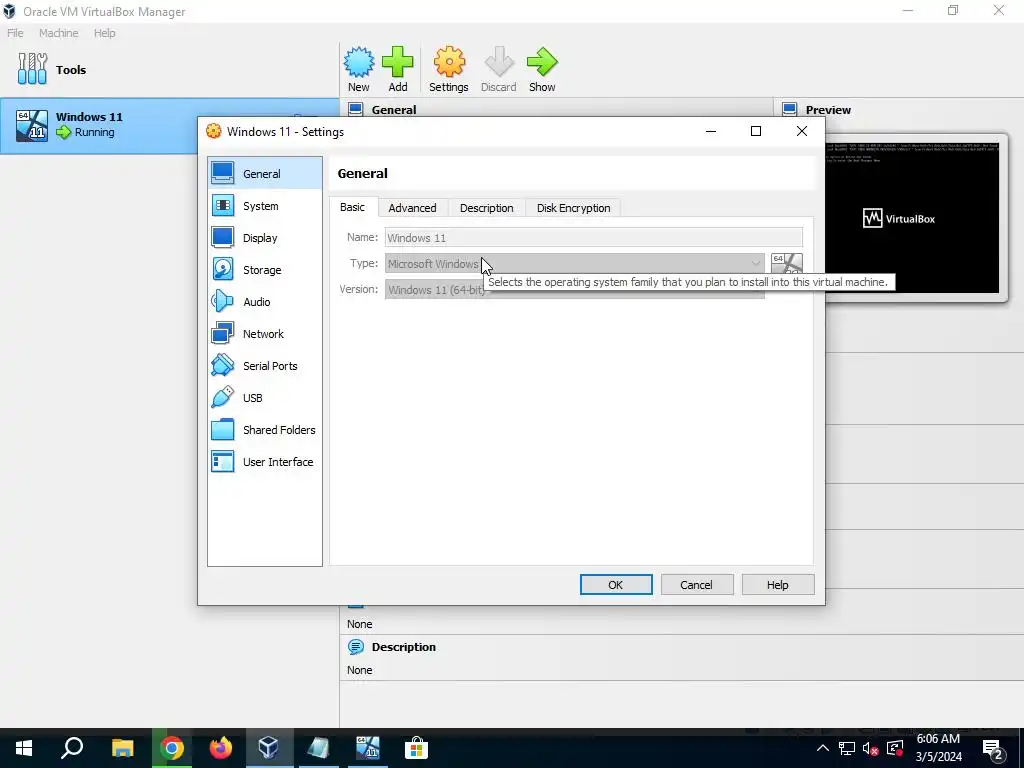
Task: Click the Help button in the Settings dialog
Action: pyautogui.click(x=778, y=584)
